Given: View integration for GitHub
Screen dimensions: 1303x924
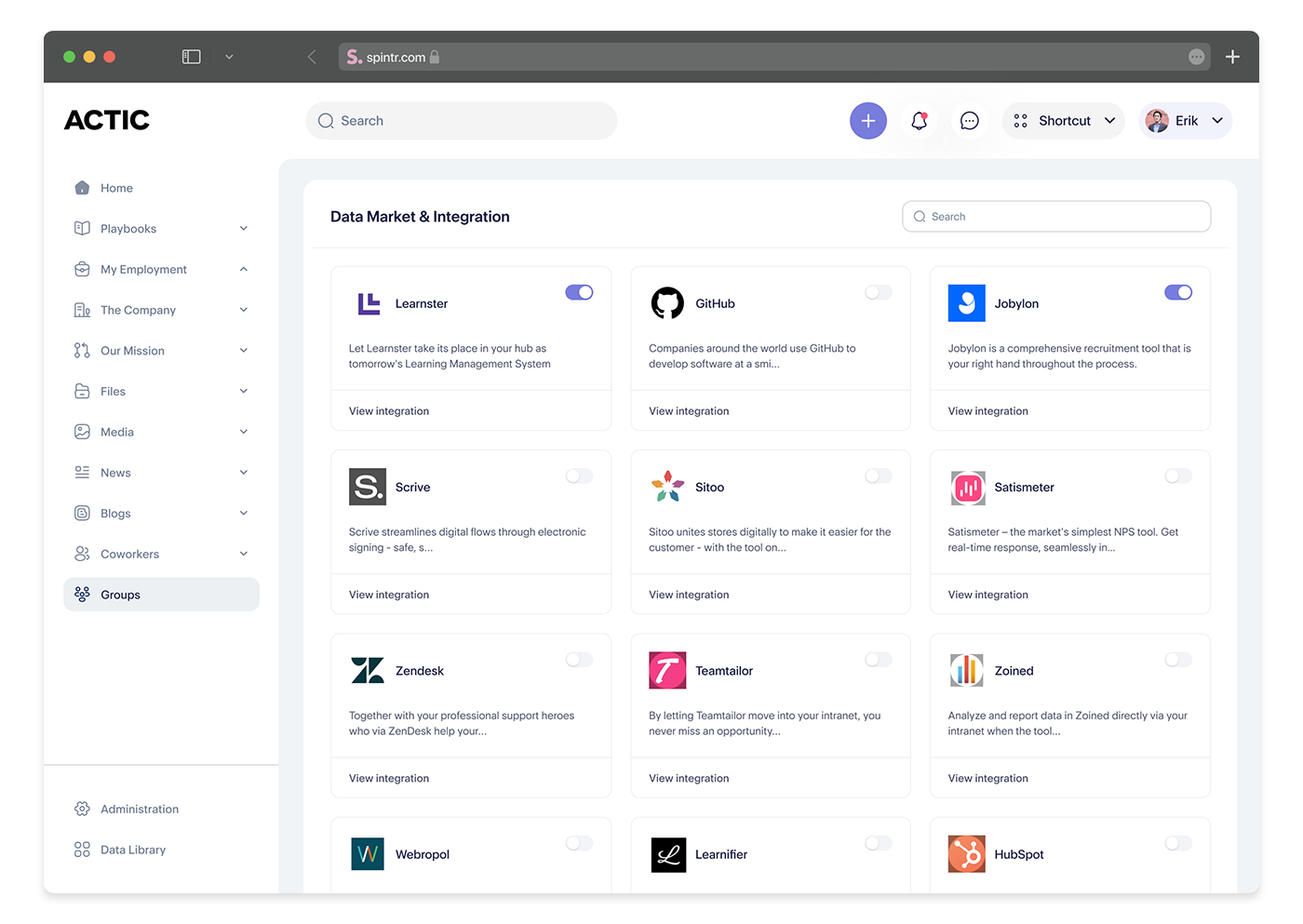Looking at the screenshot, I should point(689,411).
